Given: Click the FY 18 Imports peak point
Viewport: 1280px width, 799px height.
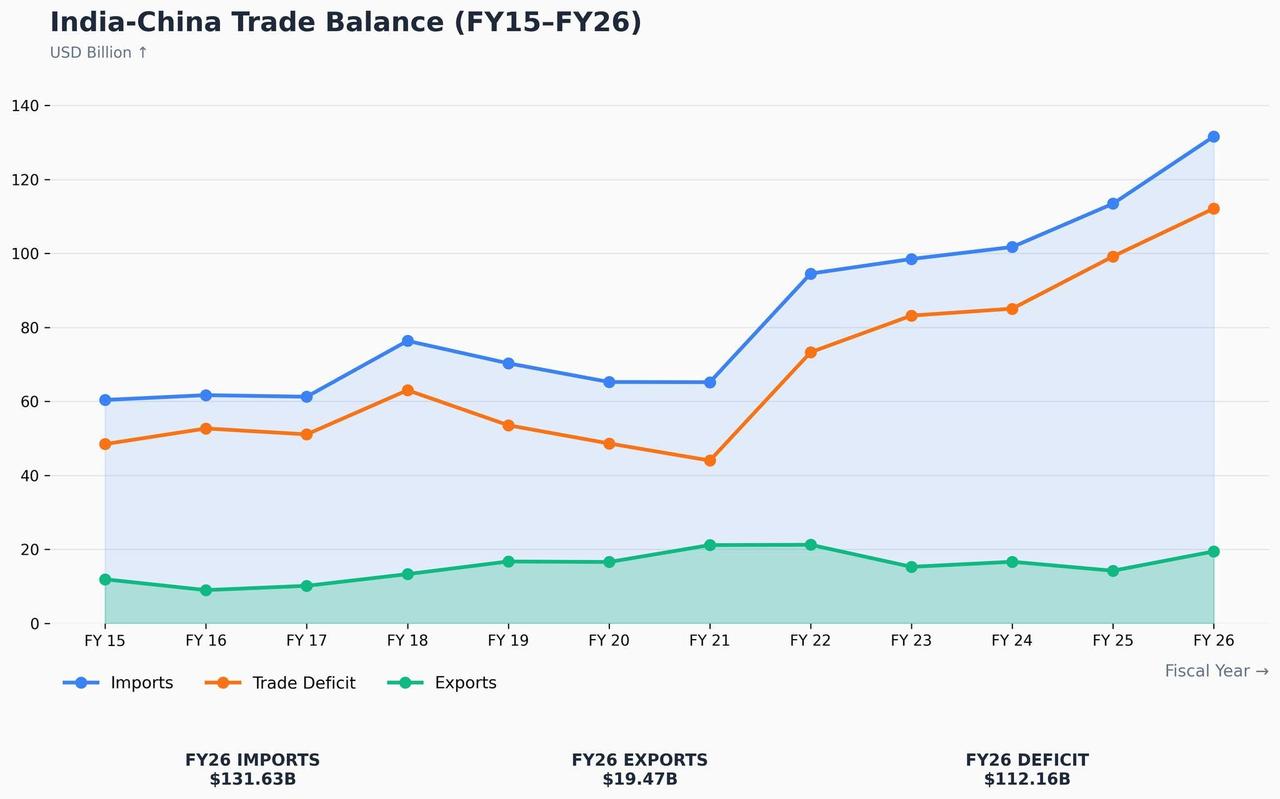Looking at the screenshot, I should 407,341.
